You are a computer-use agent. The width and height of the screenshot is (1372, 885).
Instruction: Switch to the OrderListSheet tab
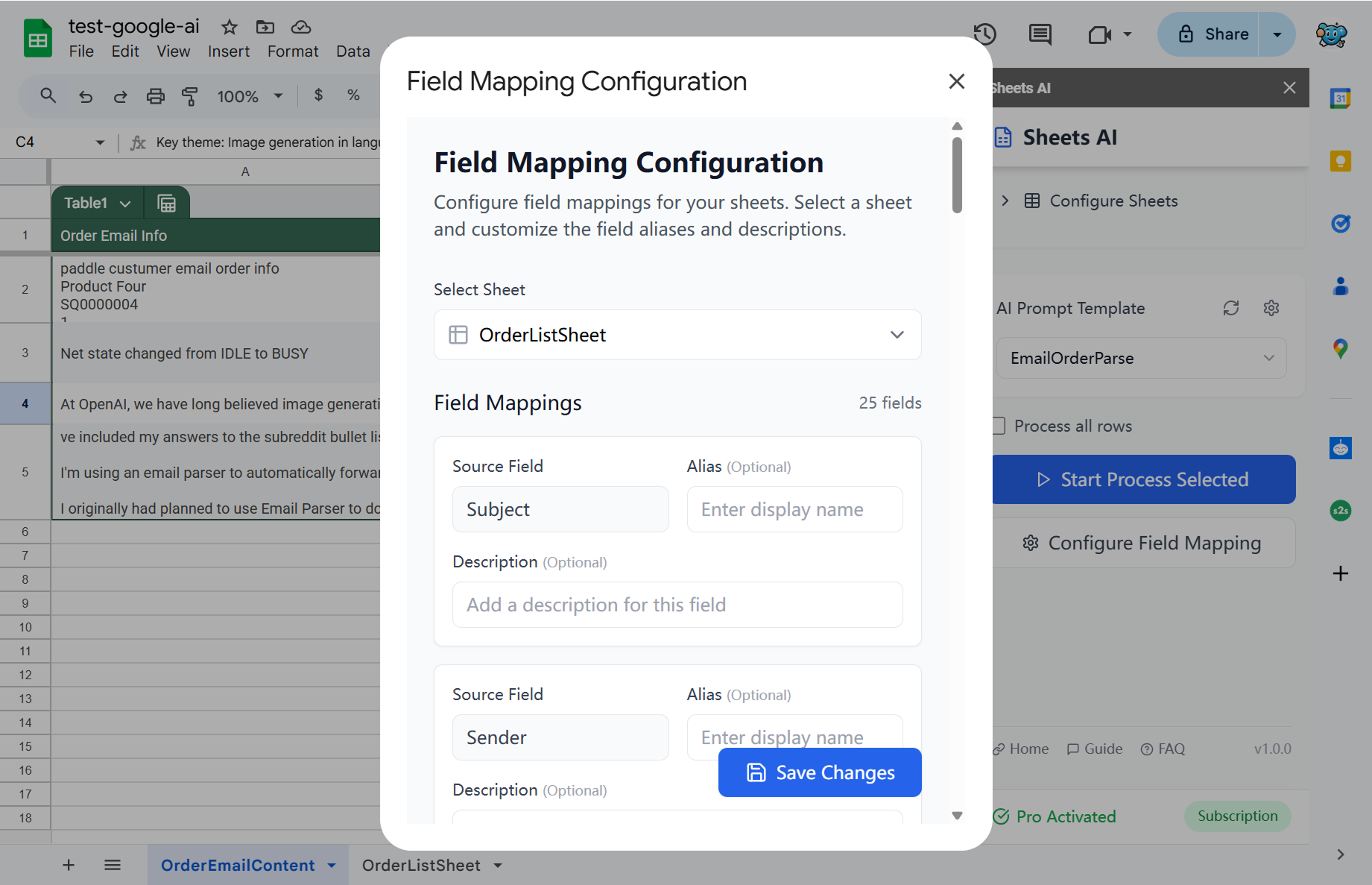tap(421, 865)
